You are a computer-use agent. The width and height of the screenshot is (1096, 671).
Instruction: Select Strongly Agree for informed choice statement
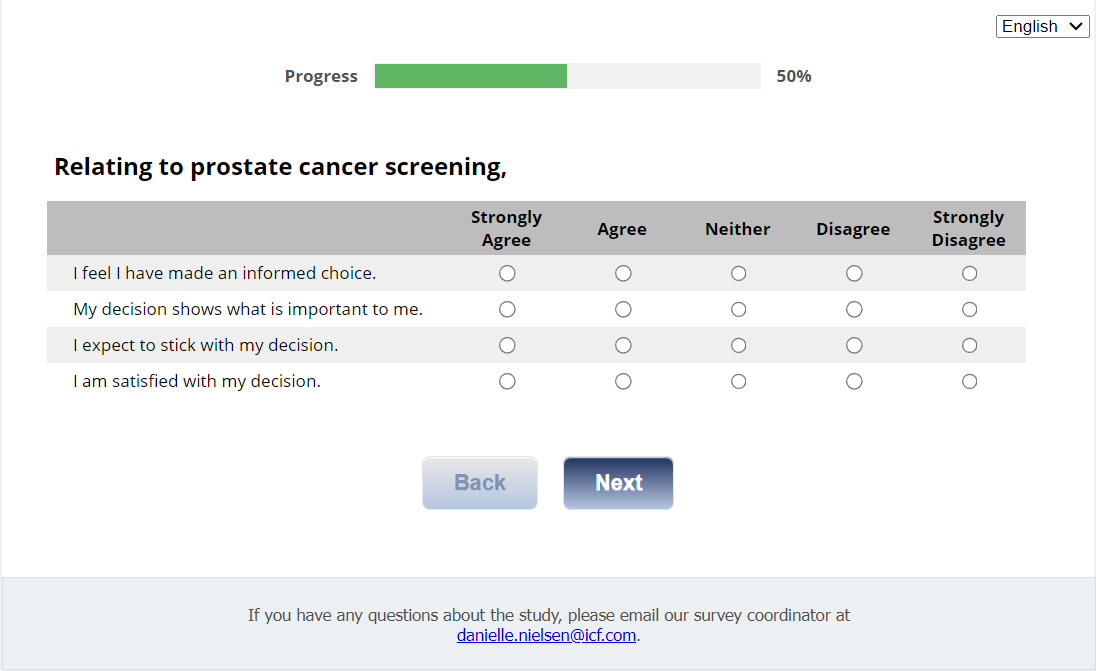pyautogui.click(x=507, y=273)
